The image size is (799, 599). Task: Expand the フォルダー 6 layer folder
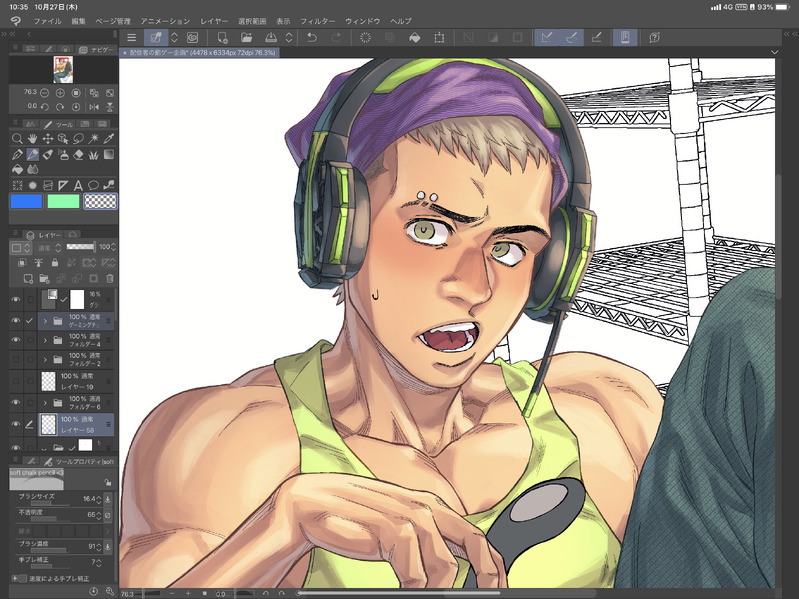(x=45, y=403)
